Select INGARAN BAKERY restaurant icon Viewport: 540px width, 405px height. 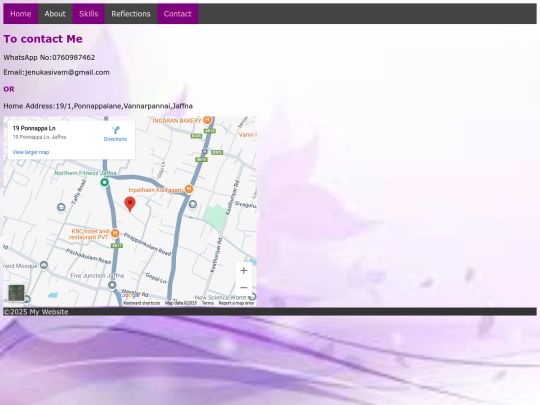207,120
